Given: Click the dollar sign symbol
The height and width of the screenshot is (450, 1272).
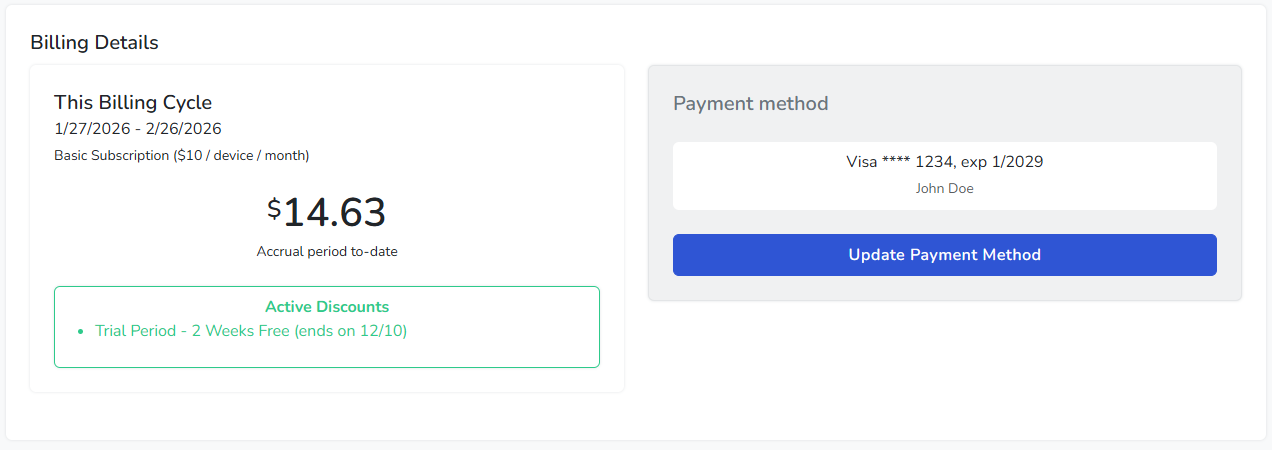Looking at the screenshot, I should 274,208.
